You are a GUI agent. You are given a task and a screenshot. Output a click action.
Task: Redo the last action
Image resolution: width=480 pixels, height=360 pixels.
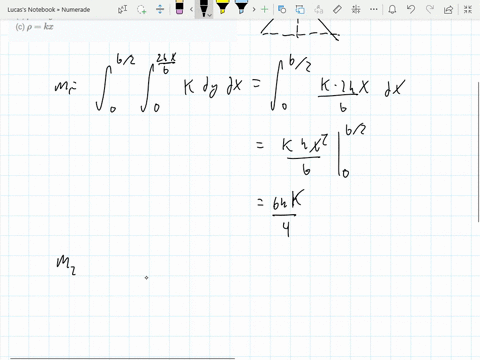pyautogui.click(x=430, y=9)
